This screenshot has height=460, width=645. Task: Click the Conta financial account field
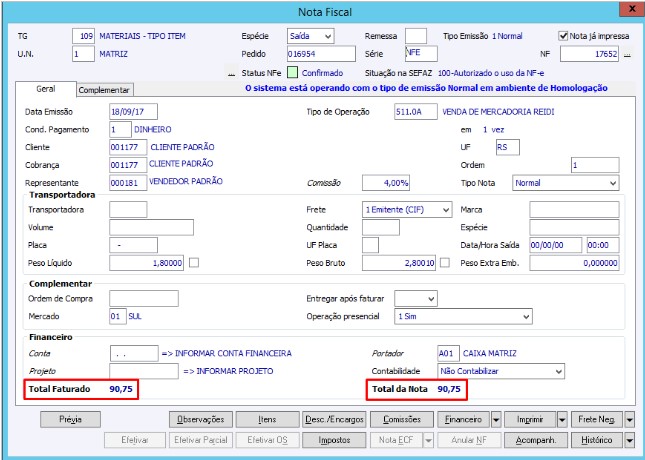134,353
